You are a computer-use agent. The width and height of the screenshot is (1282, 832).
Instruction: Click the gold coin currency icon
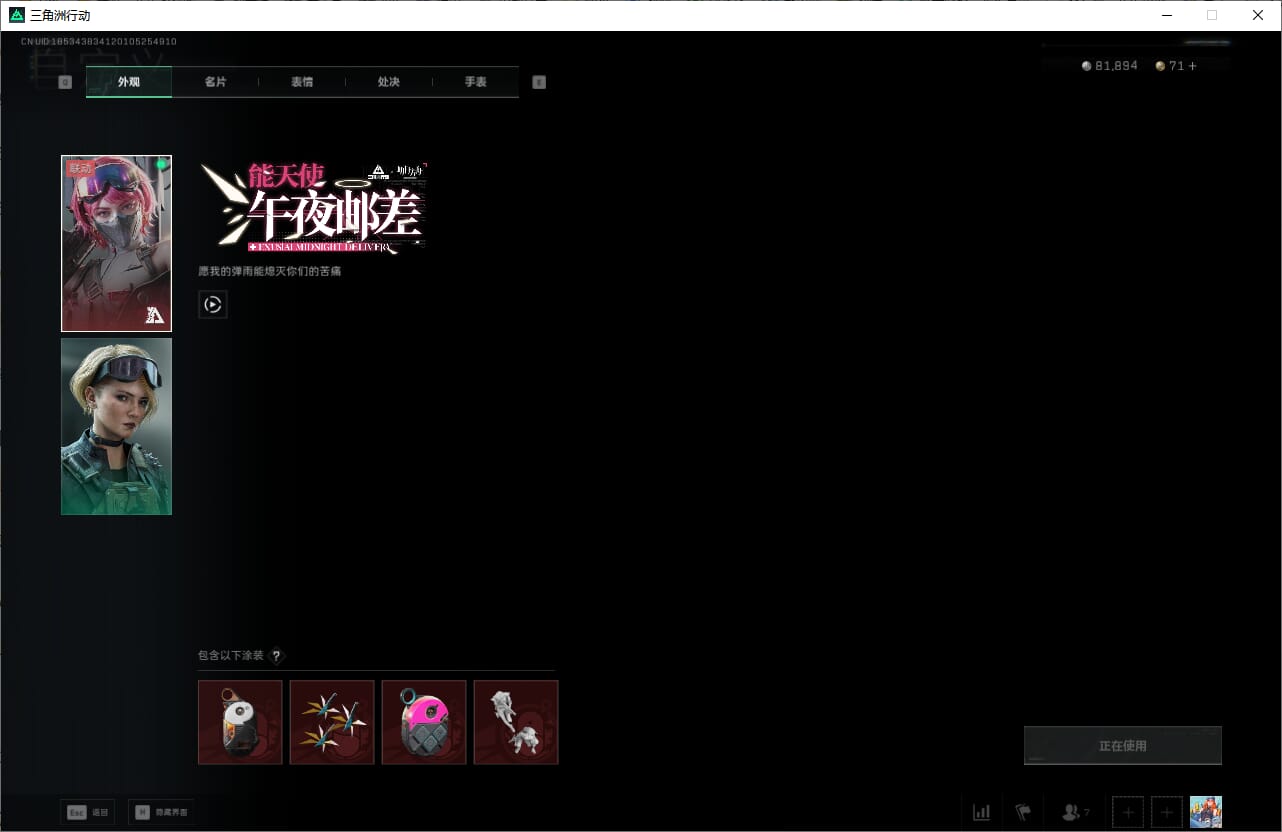[1160, 66]
